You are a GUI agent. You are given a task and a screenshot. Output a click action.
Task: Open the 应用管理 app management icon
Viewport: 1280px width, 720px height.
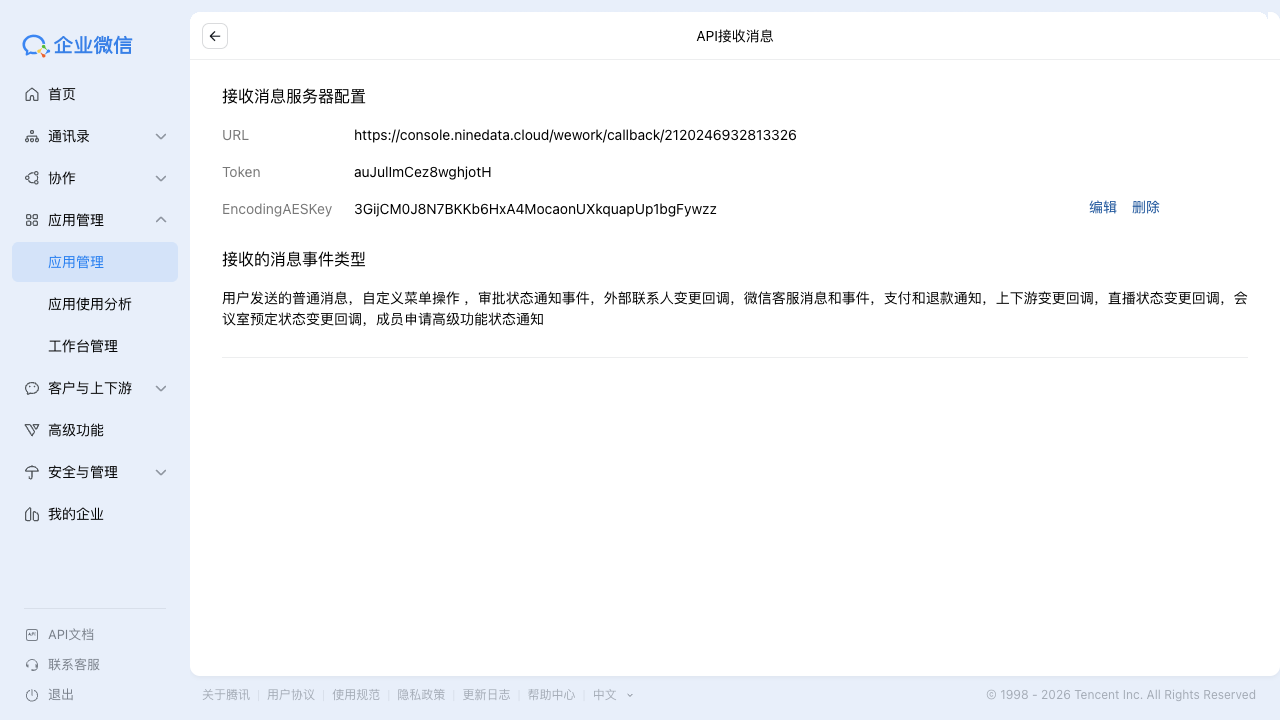pyautogui.click(x=32, y=220)
